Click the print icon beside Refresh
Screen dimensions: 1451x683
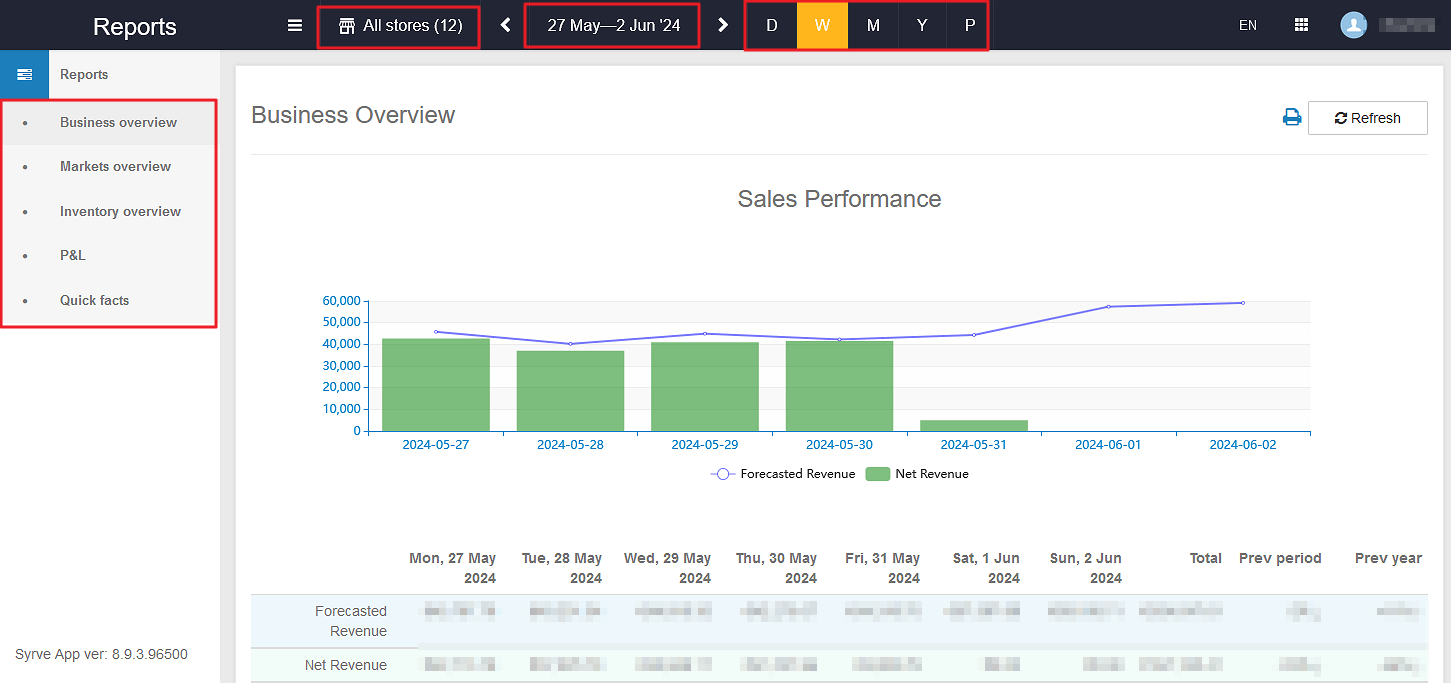click(1292, 118)
